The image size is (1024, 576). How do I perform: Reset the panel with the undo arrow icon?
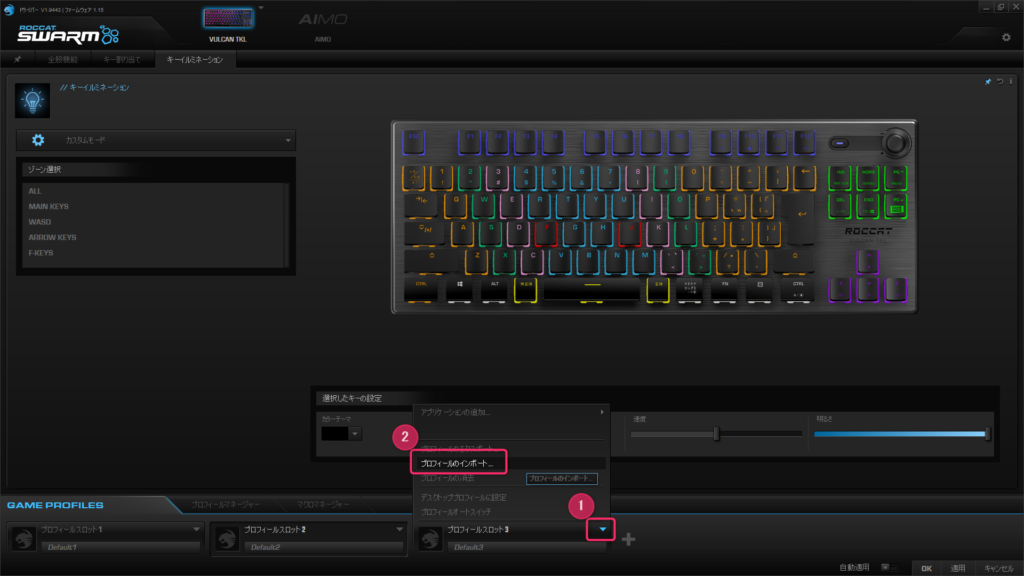tap(1000, 82)
